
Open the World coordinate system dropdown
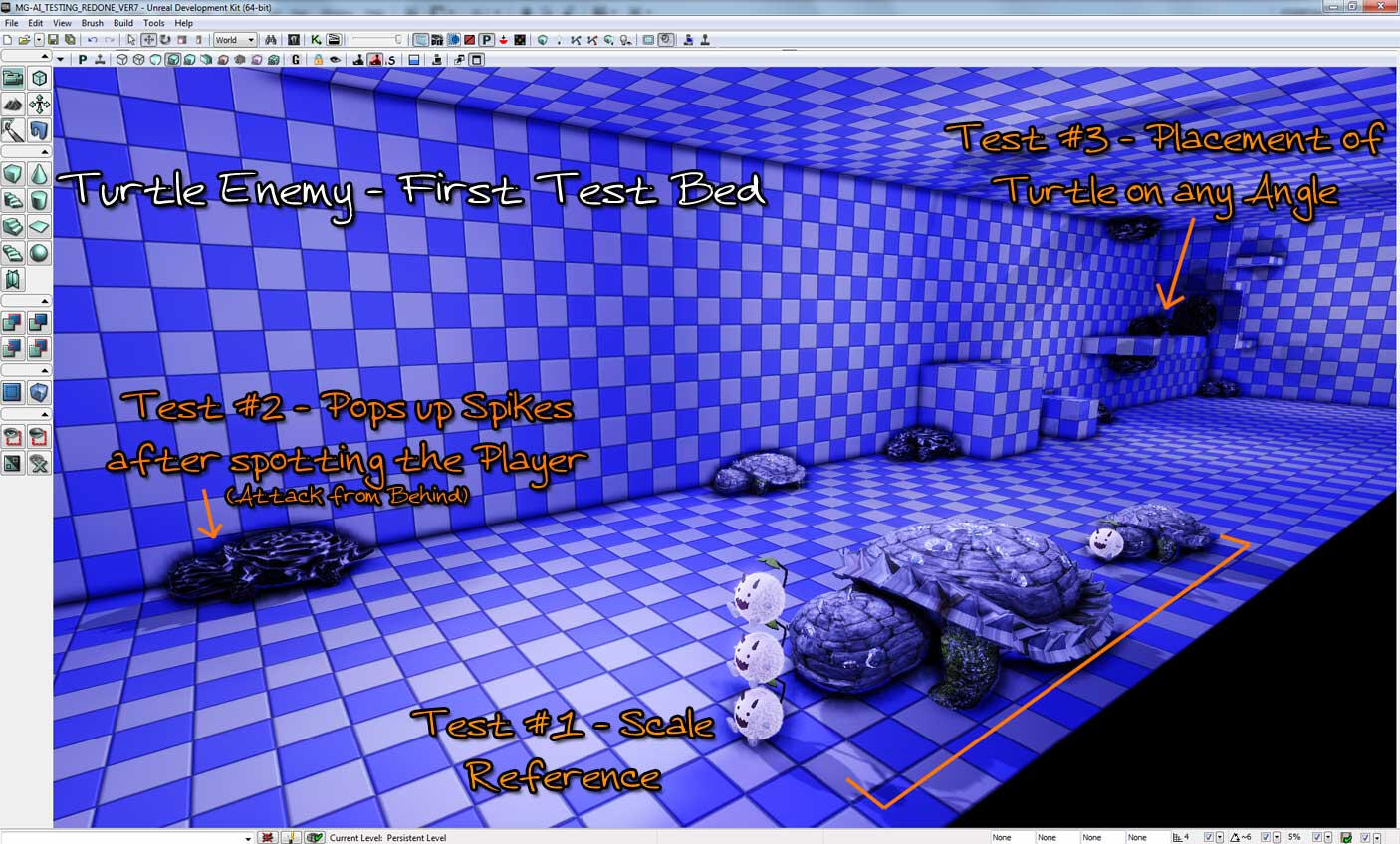tap(235, 40)
